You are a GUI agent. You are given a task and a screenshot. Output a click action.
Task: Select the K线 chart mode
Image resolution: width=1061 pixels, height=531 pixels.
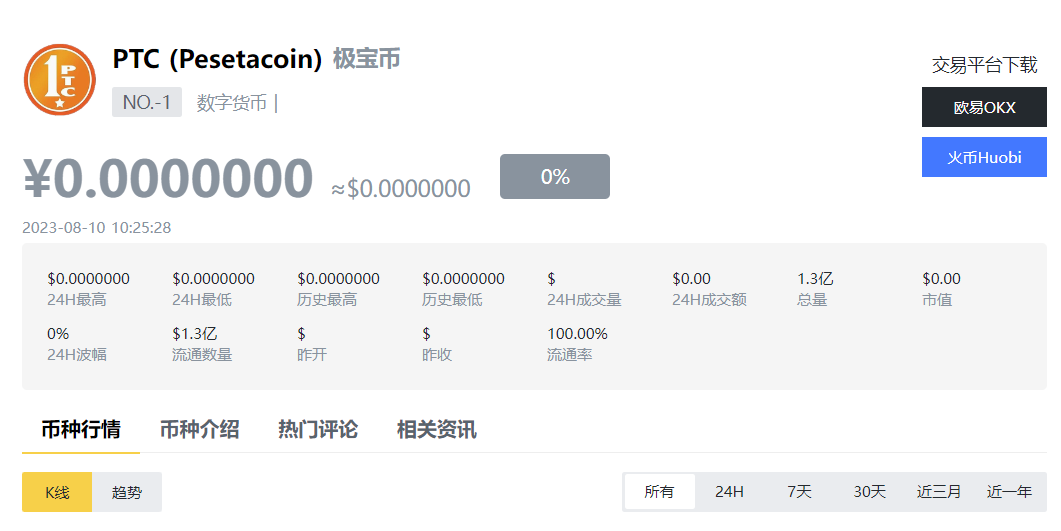click(x=57, y=492)
